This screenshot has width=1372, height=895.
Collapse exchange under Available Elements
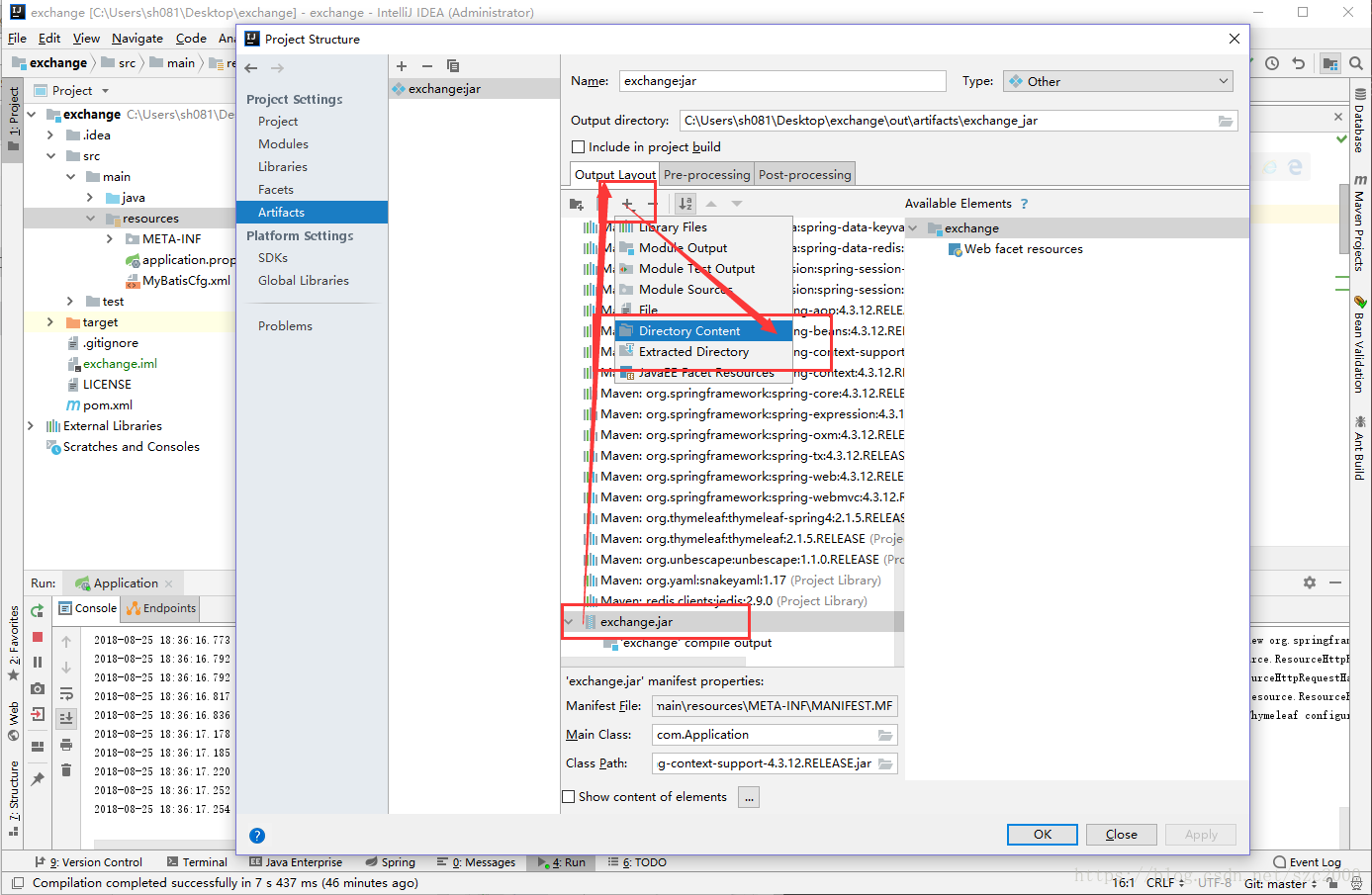[x=913, y=228]
